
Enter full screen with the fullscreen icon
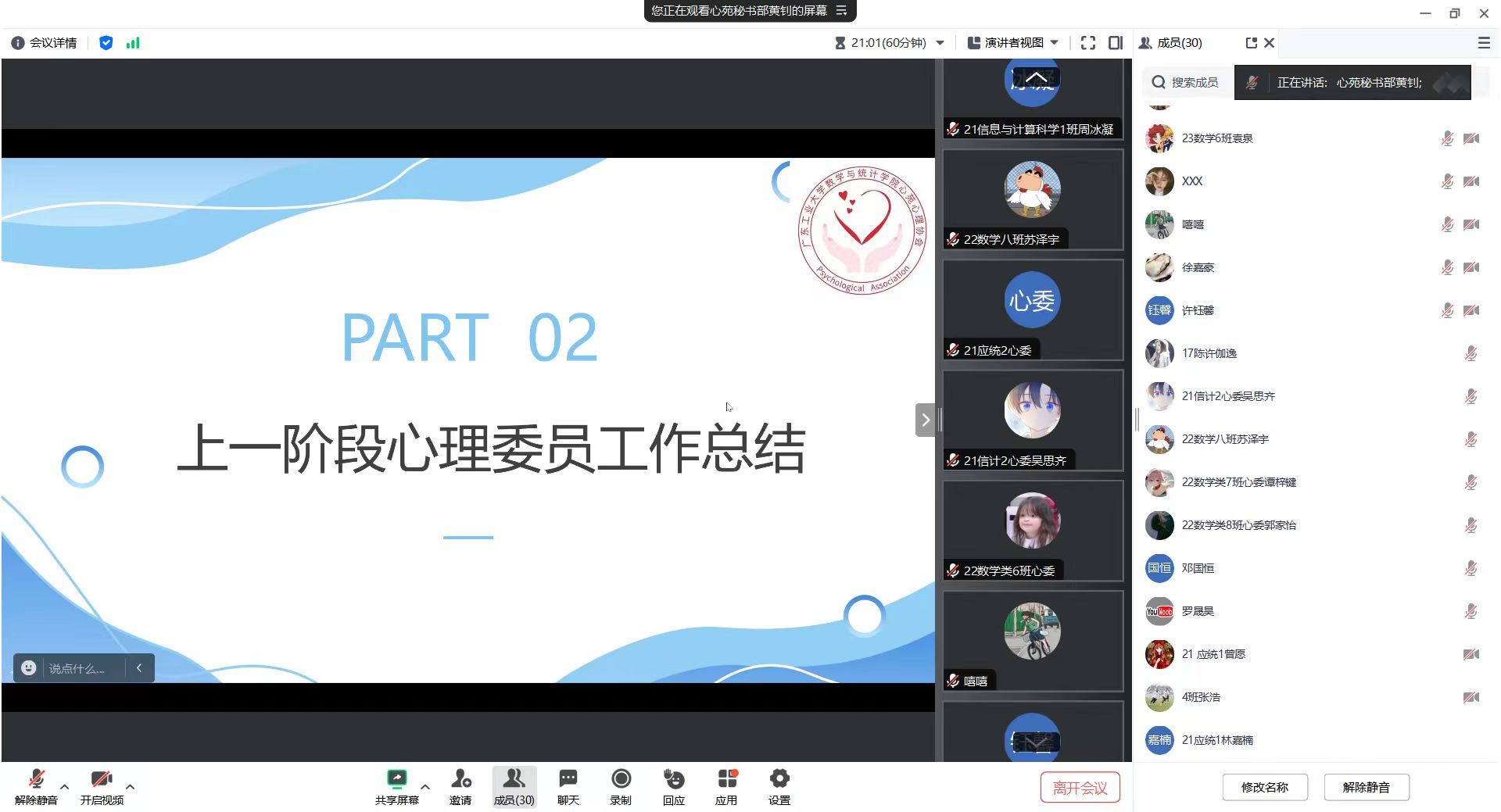pyautogui.click(x=1087, y=43)
